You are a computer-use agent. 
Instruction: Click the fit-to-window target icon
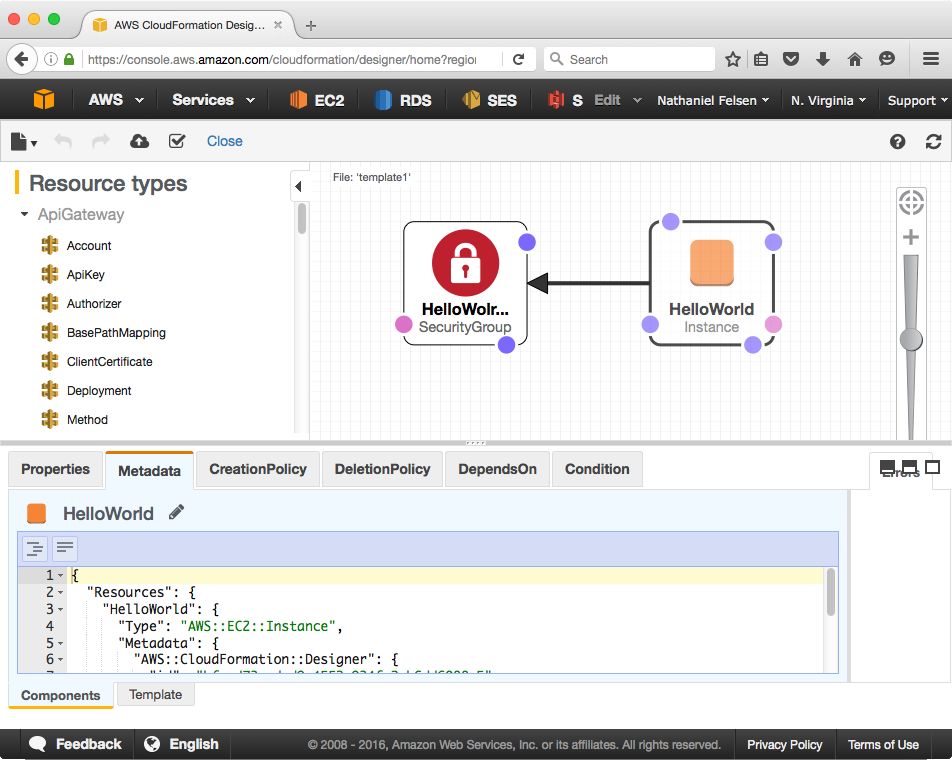pos(911,202)
